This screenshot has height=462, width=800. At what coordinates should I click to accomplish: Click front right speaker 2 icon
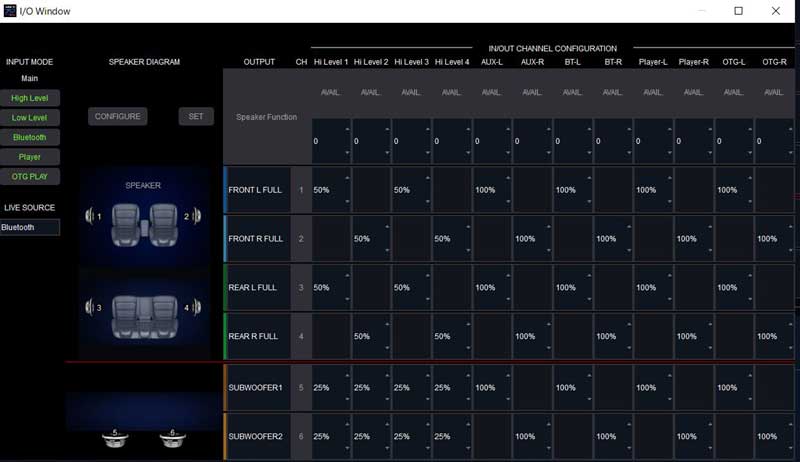194,216
